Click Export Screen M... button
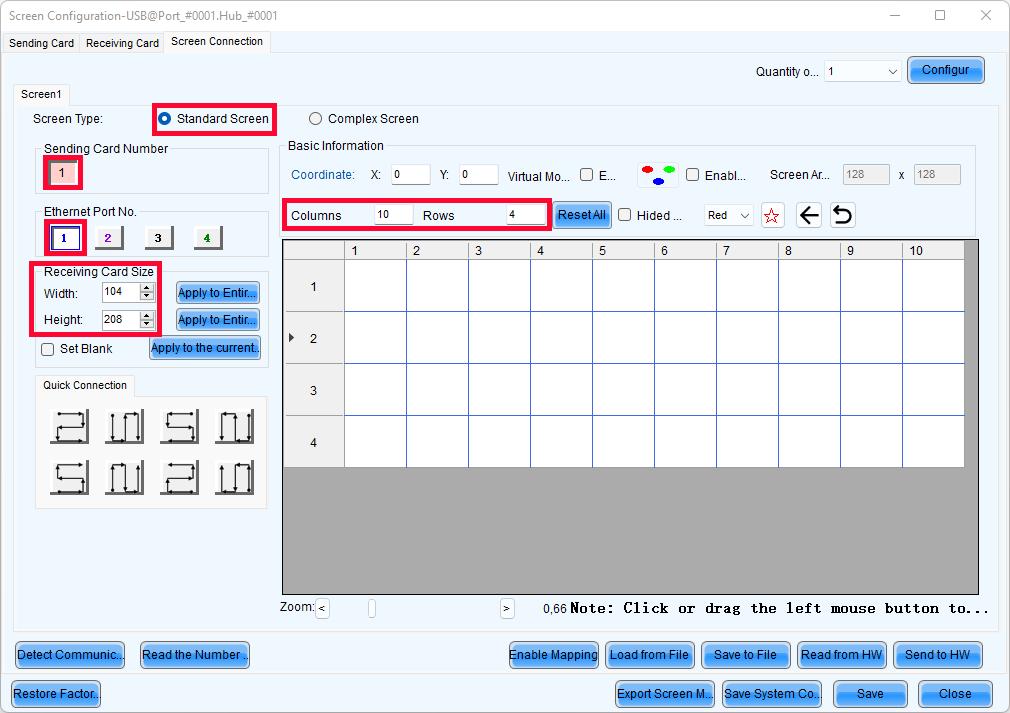 [x=665, y=694]
